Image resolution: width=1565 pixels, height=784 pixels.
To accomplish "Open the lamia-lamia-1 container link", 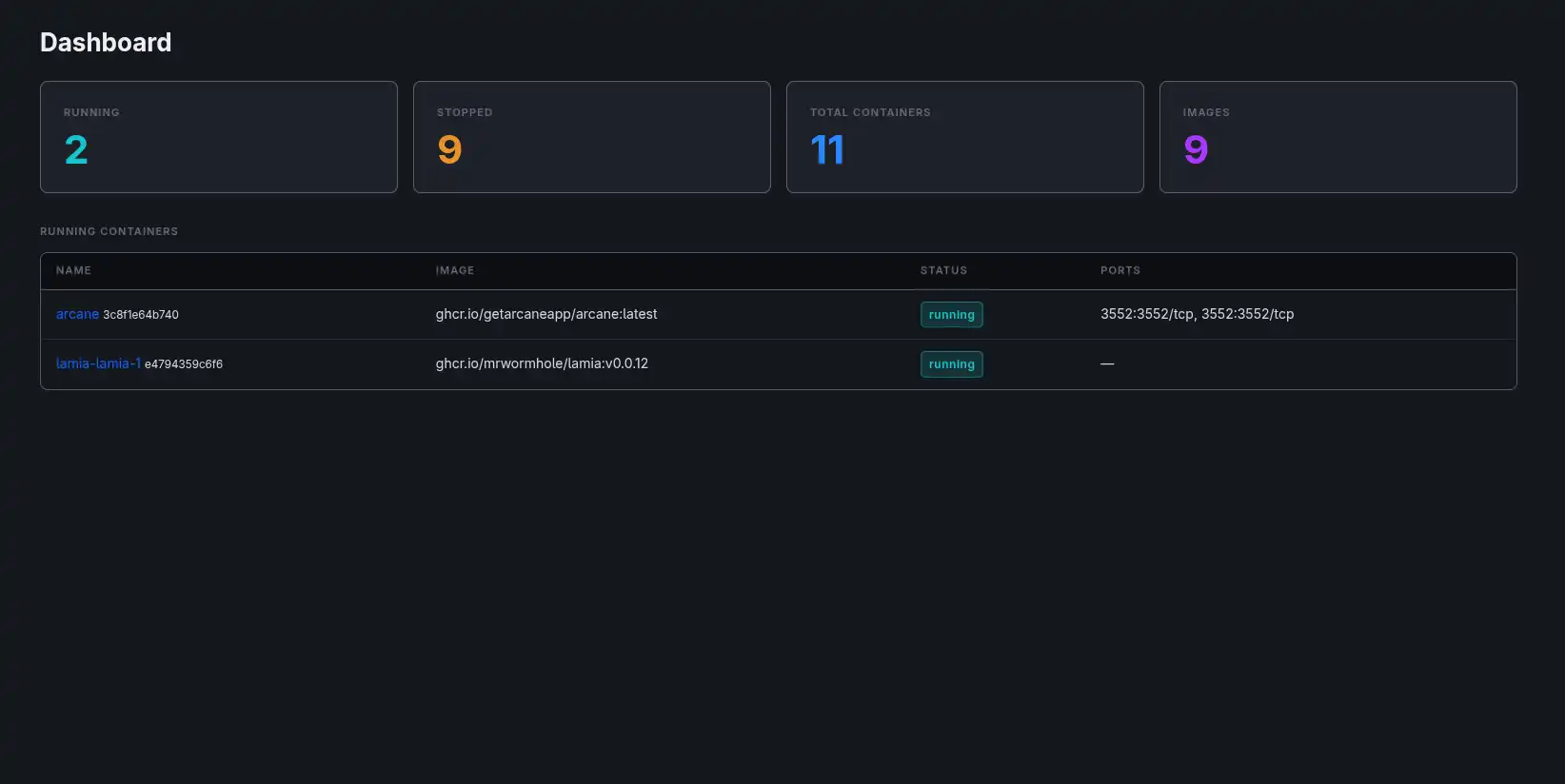I will click(x=98, y=363).
